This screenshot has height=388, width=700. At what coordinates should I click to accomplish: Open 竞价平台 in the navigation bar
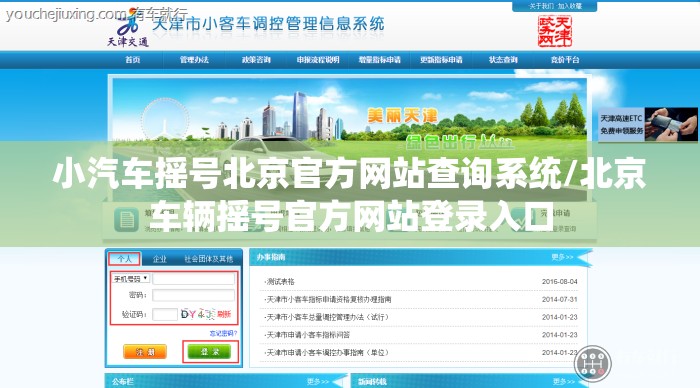(x=565, y=60)
